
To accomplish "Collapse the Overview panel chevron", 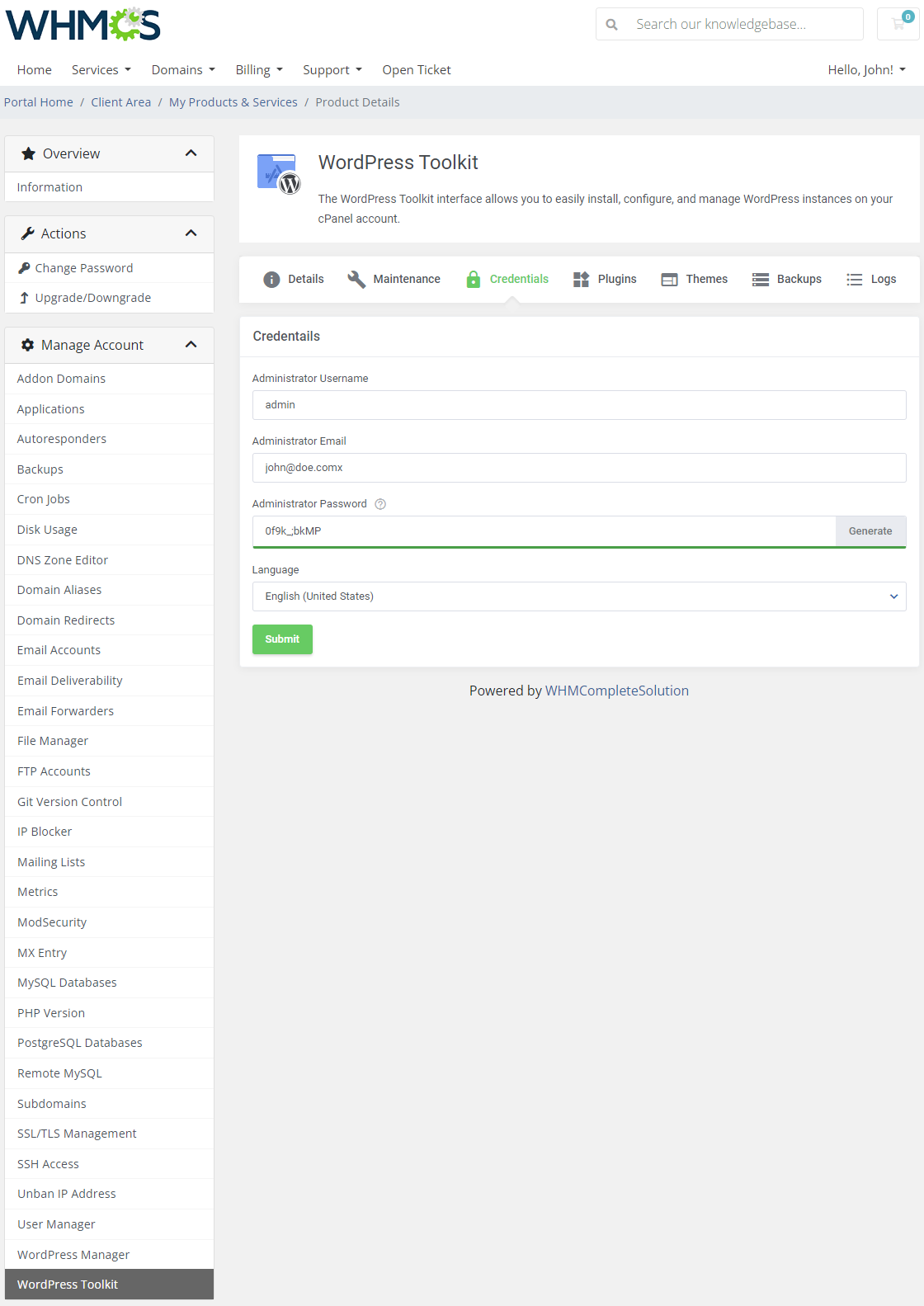I will pos(191,153).
